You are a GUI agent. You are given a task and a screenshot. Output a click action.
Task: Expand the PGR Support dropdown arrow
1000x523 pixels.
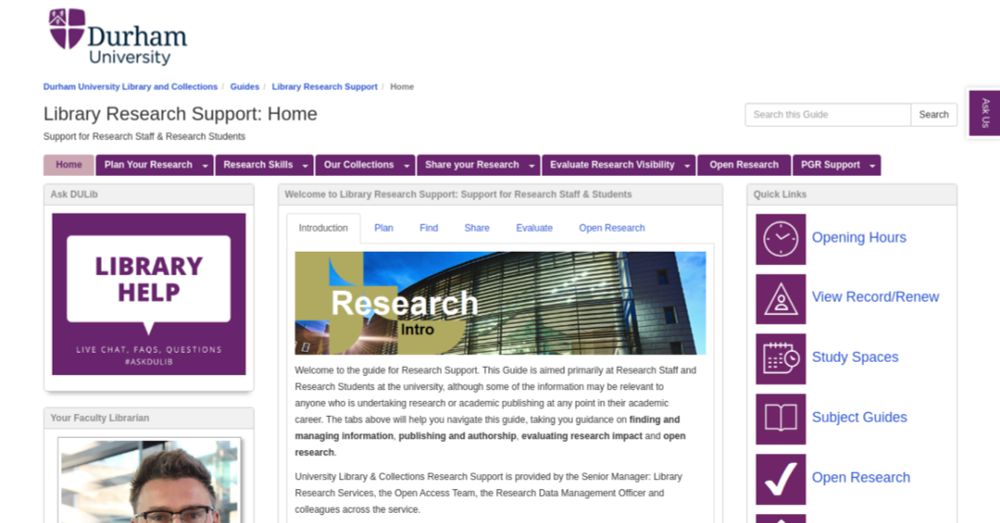tap(872, 165)
